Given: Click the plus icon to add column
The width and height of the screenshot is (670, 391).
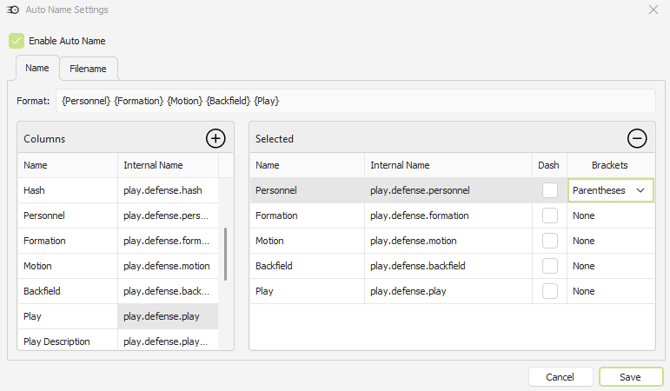Looking at the screenshot, I should point(215,138).
